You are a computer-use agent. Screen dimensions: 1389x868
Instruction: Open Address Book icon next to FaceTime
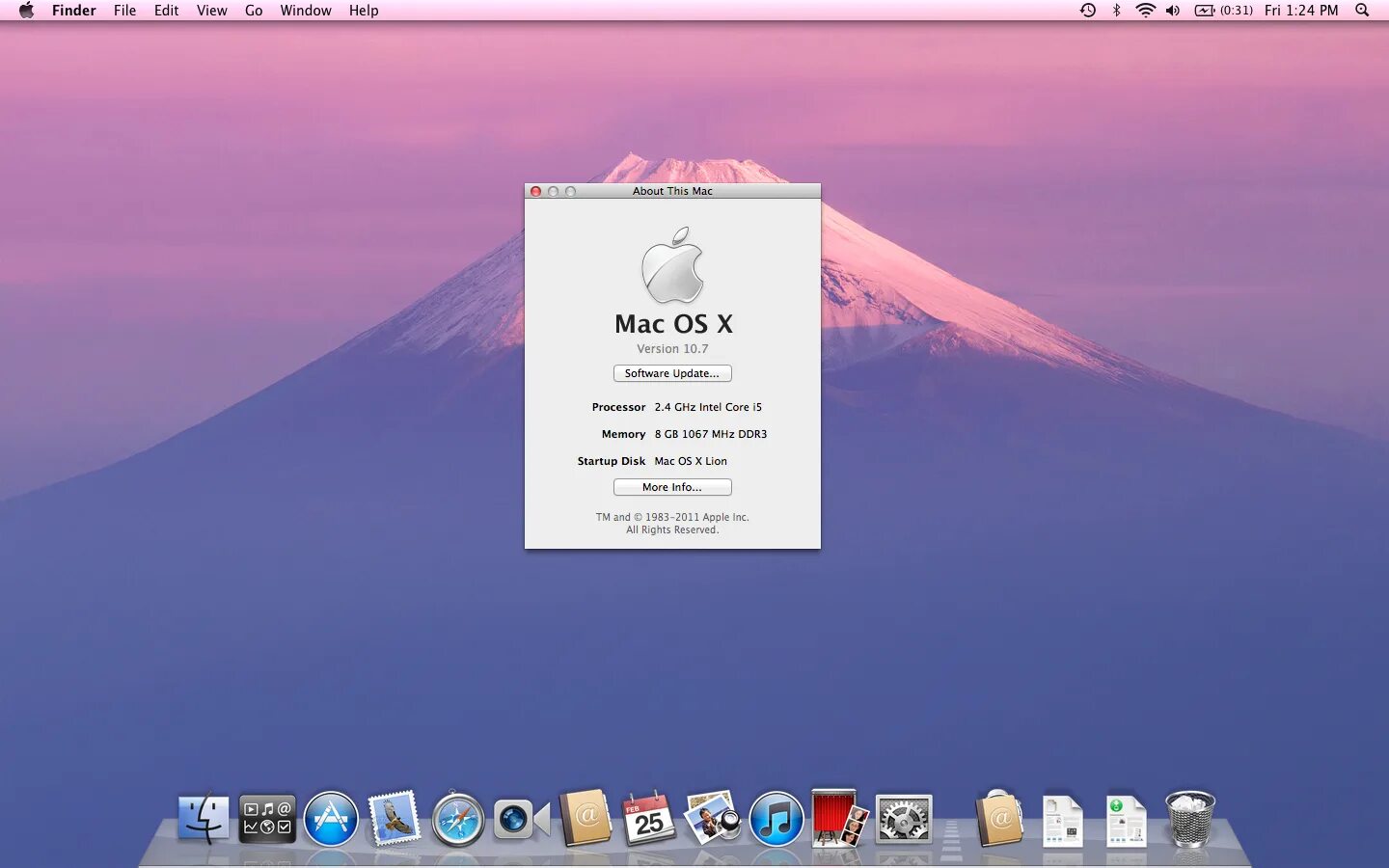coord(586,818)
